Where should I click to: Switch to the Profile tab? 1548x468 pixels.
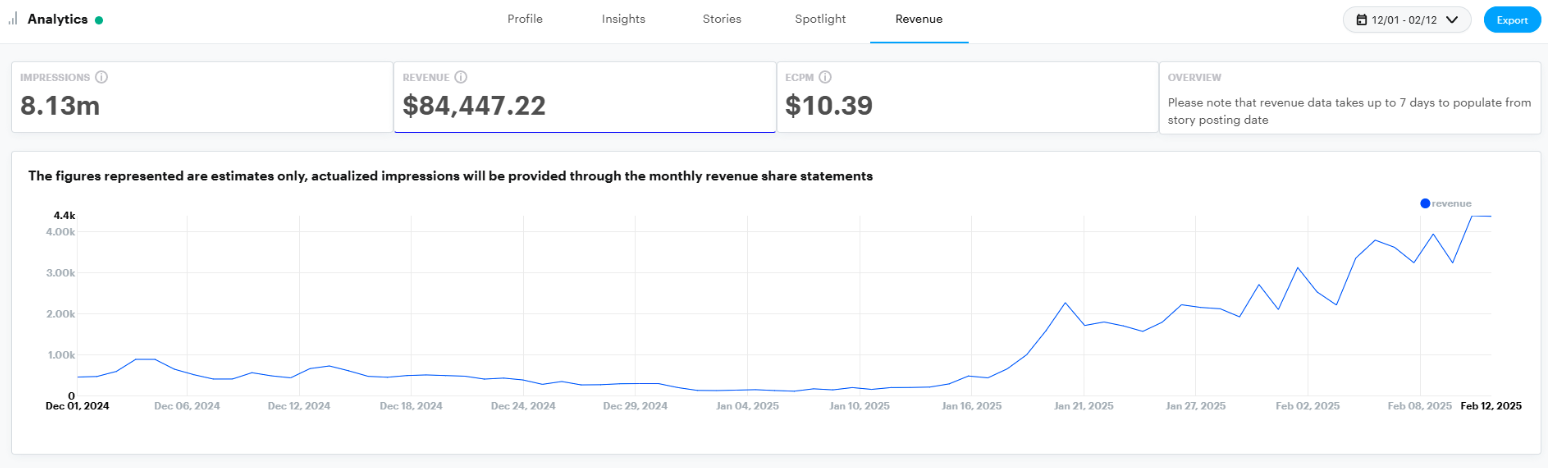click(525, 19)
